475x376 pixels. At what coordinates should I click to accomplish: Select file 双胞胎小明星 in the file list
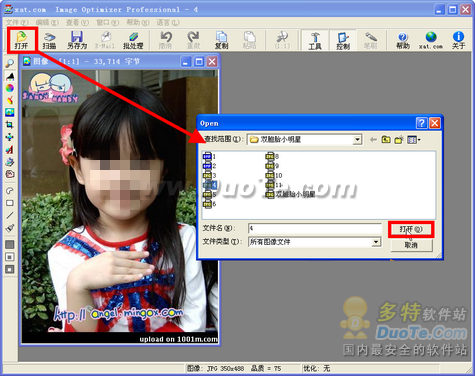[x=291, y=194]
